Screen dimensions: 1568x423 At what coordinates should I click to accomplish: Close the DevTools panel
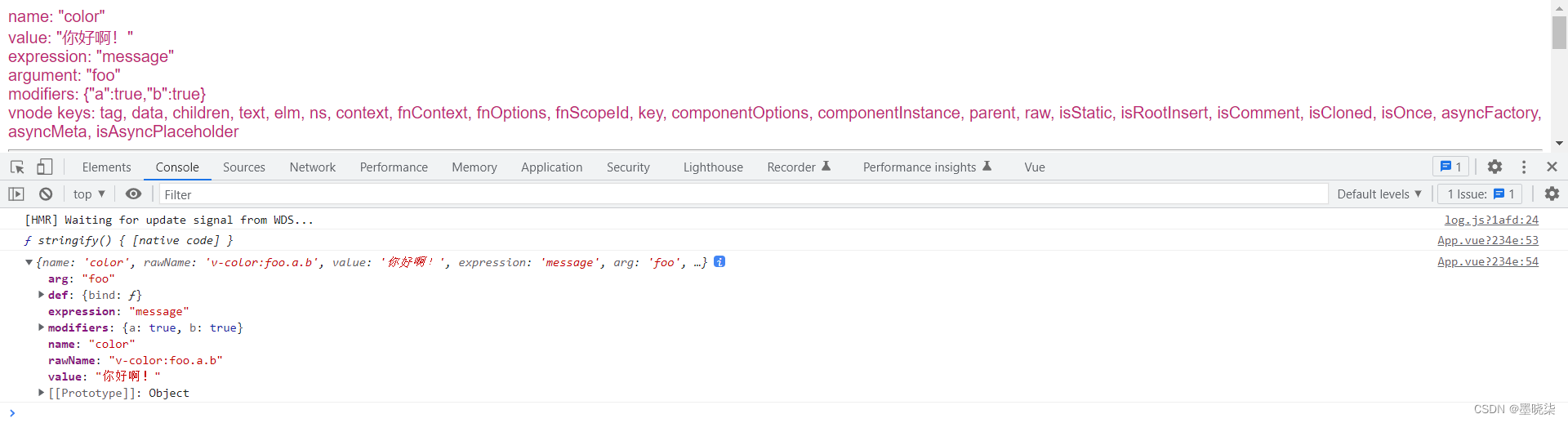point(1552,167)
